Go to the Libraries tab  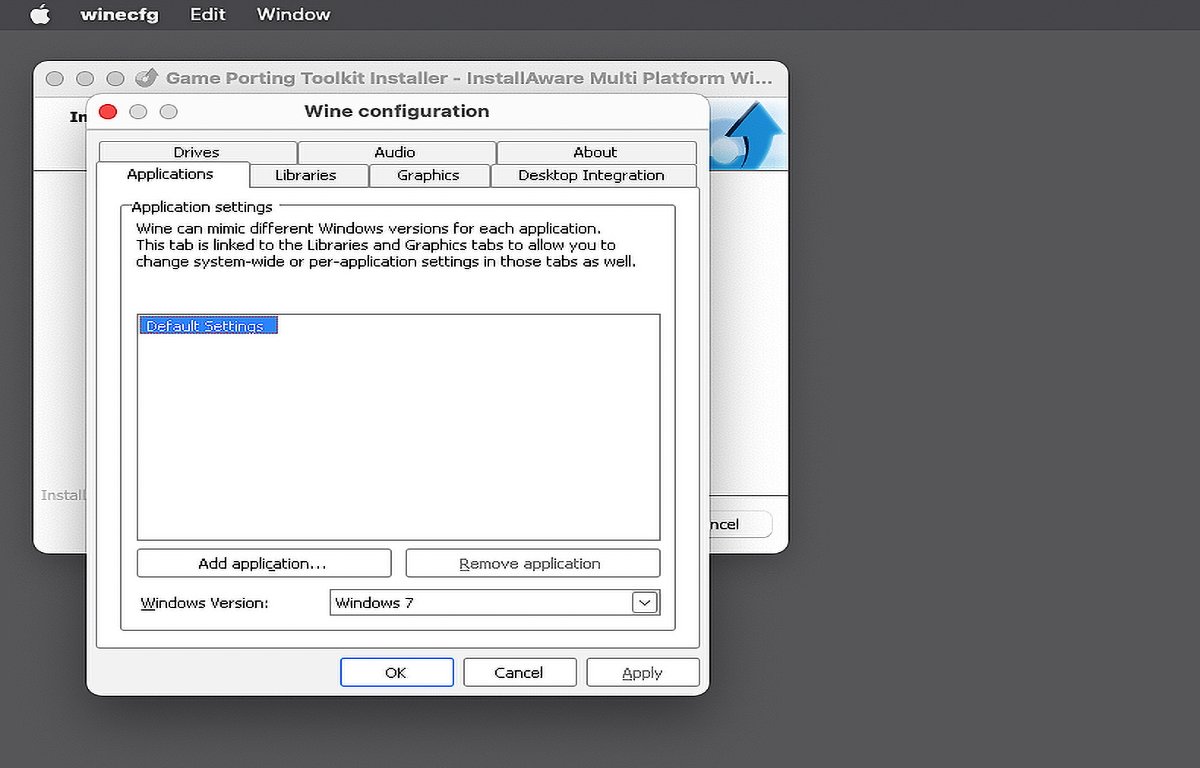[306, 175]
